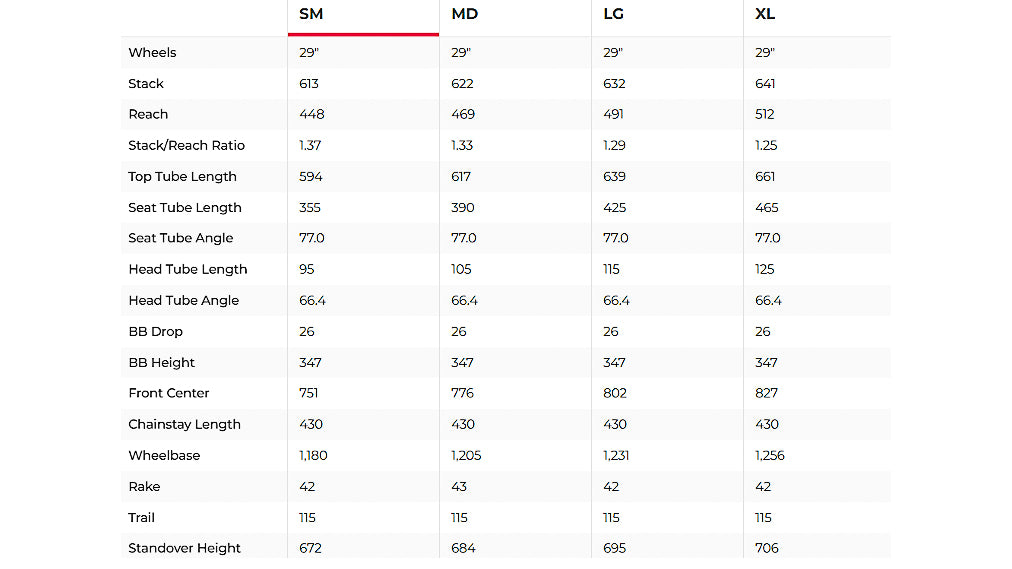Click the Wheels row label
The width and height of the screenshot is (1012, 569).
[x=152, y=53]
